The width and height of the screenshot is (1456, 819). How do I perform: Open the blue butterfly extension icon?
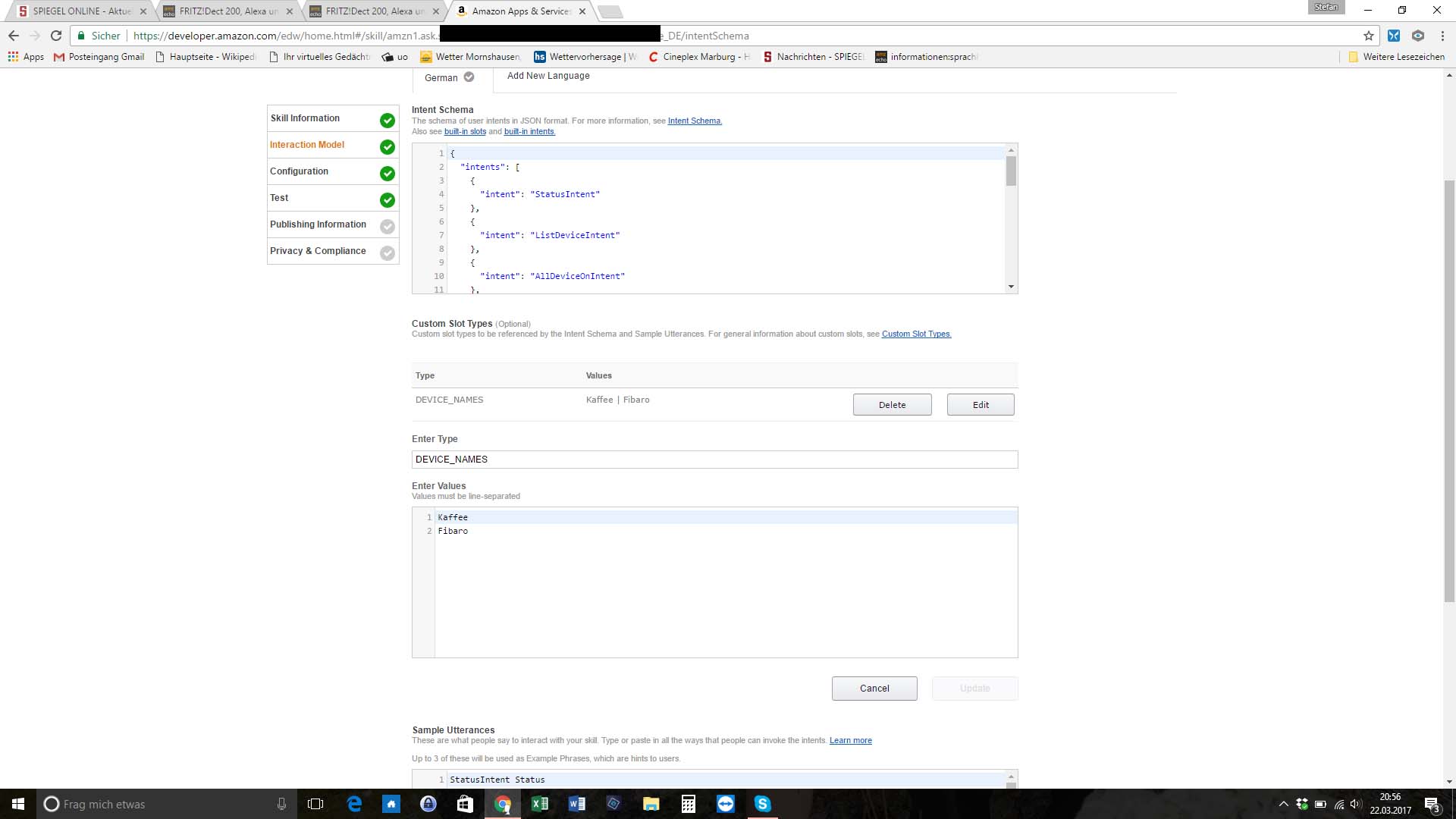pyautogui.click(x=1394, y=36)
